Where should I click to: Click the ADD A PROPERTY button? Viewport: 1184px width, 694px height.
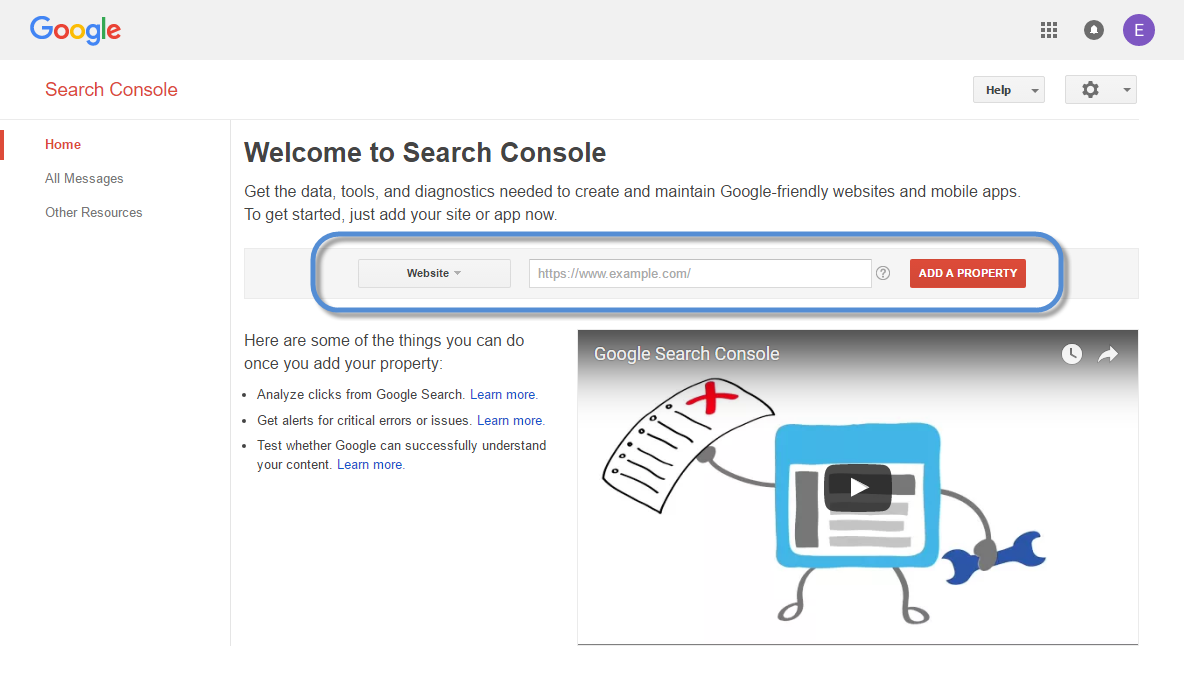967,273
